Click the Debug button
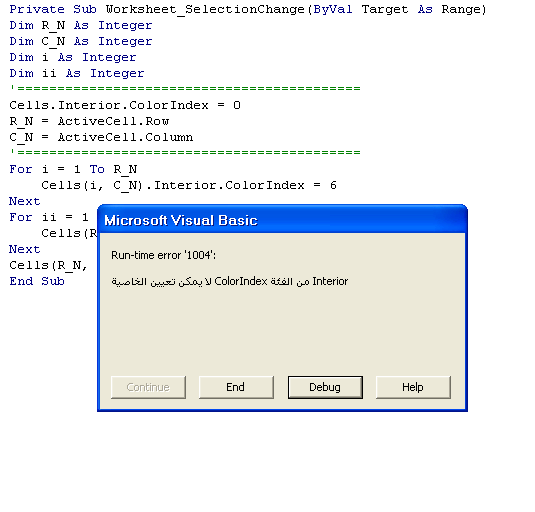The image size is (535, 512). (x=325, y=387)
